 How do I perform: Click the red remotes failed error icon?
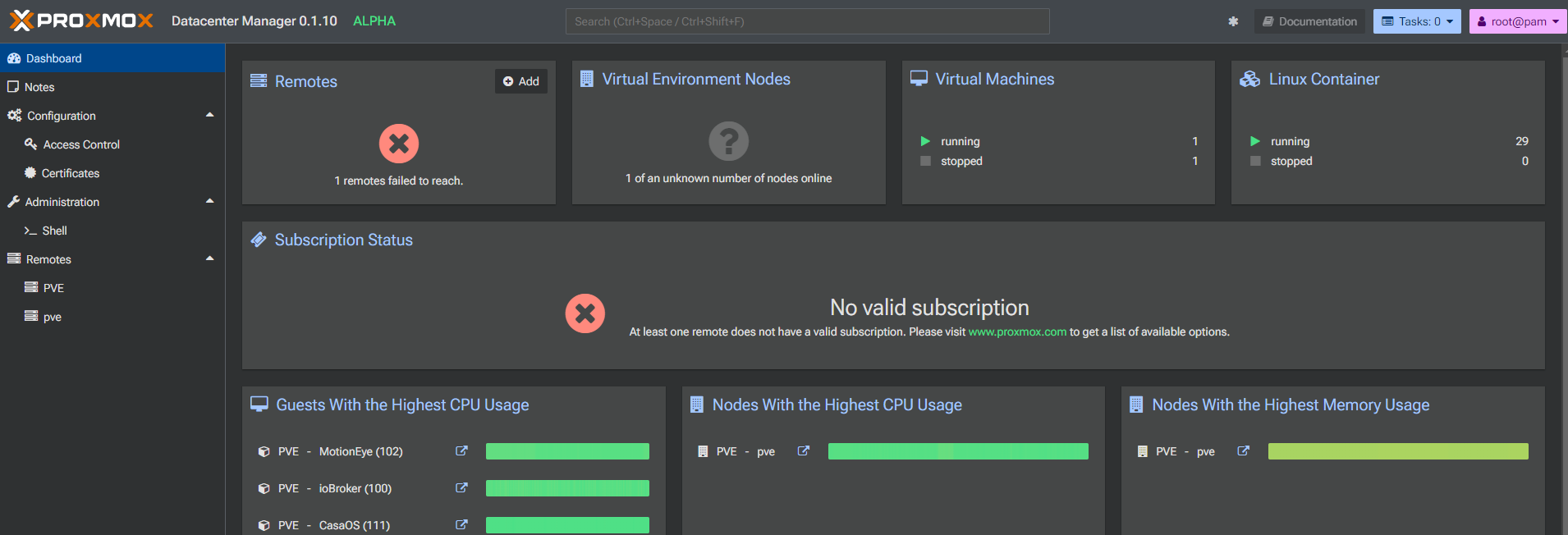click(x=399, y=144)
